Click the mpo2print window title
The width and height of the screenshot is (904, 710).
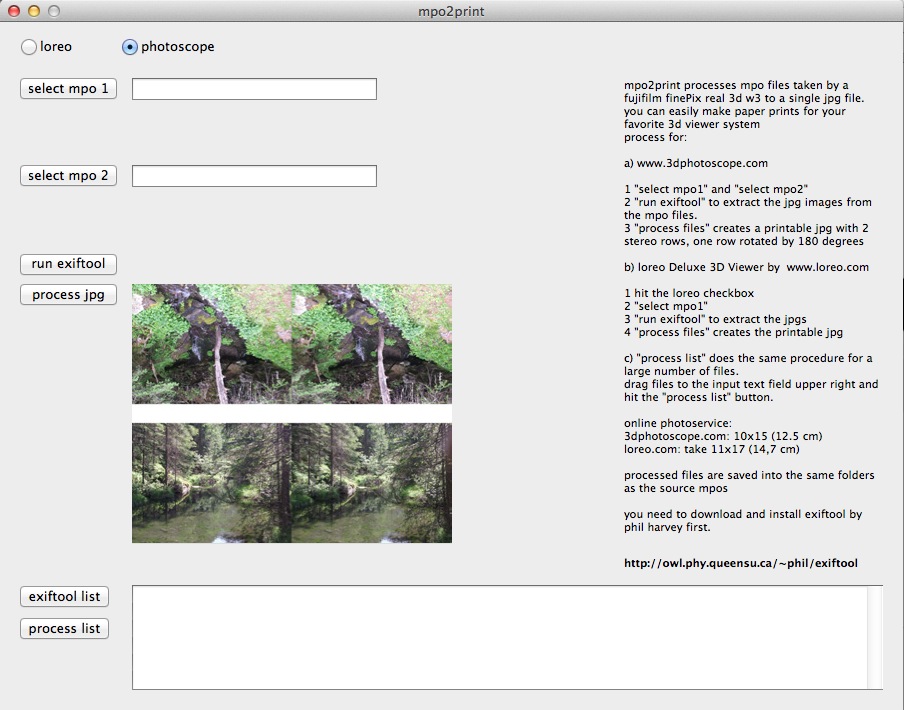[451, 12]
